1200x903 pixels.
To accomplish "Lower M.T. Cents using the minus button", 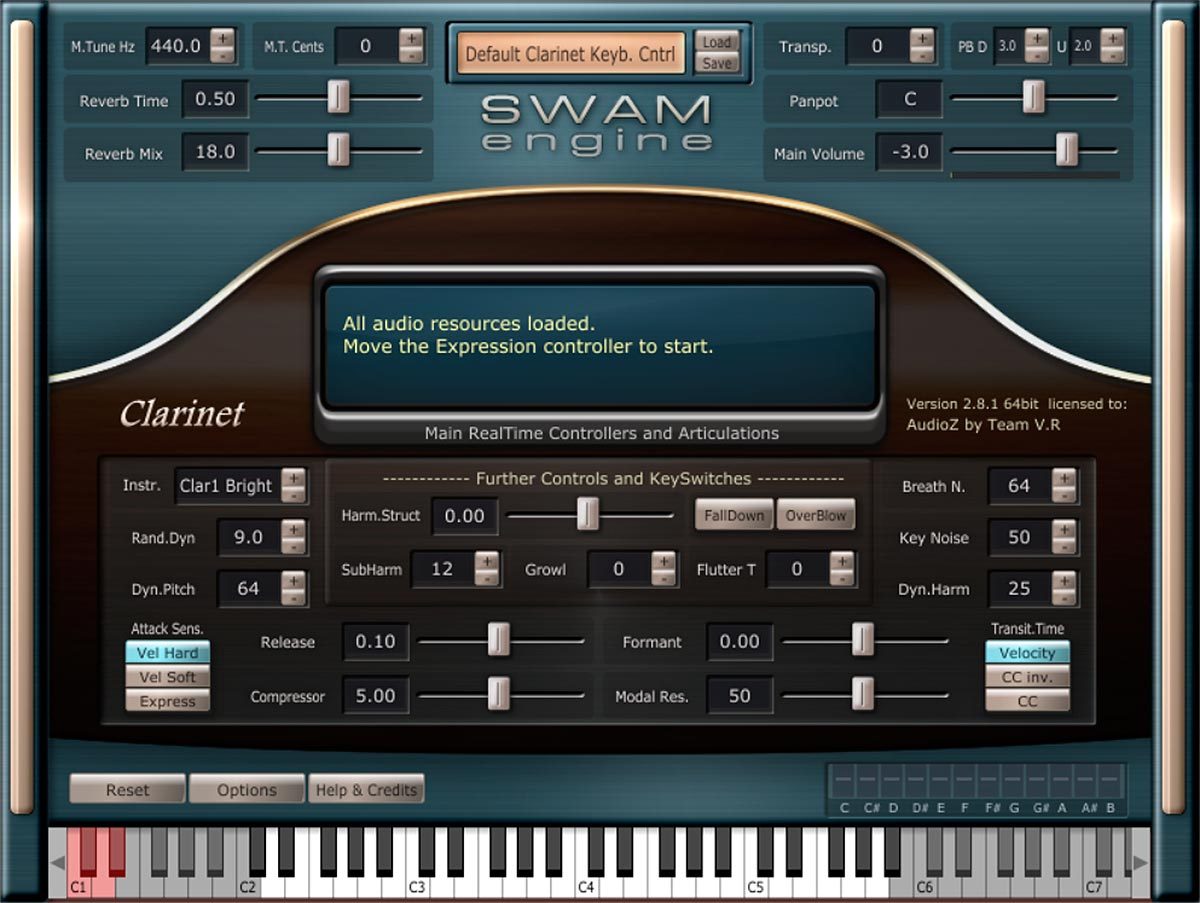I will (411, 54).
